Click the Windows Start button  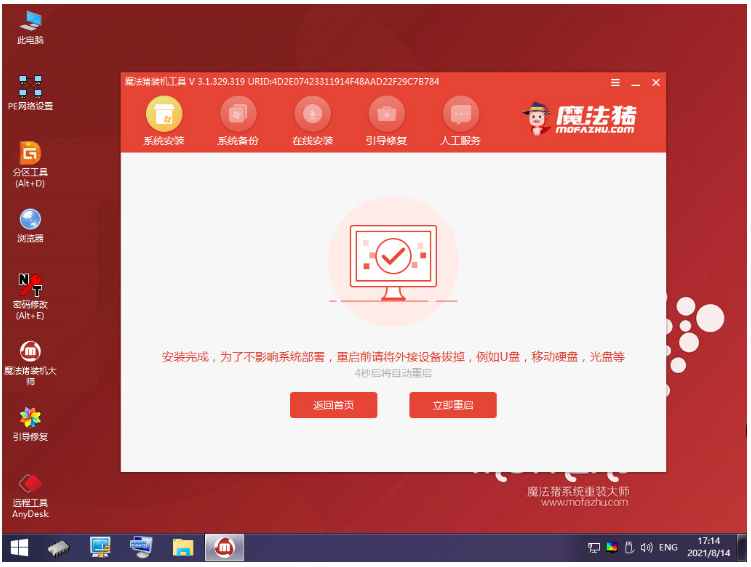(19, 547)
